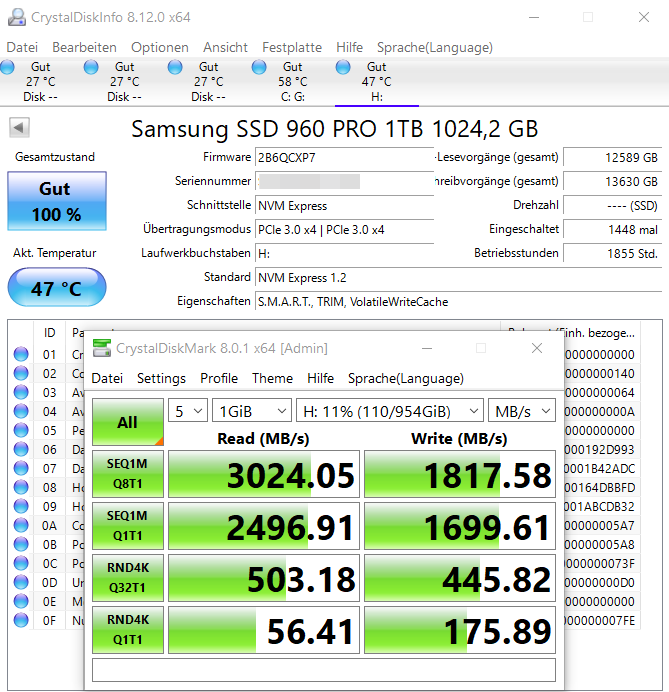The height and width of the screenshot is (692, 669).
Task: Click the status orb for SMART attribute 06
Action: (x=21, y=449)
